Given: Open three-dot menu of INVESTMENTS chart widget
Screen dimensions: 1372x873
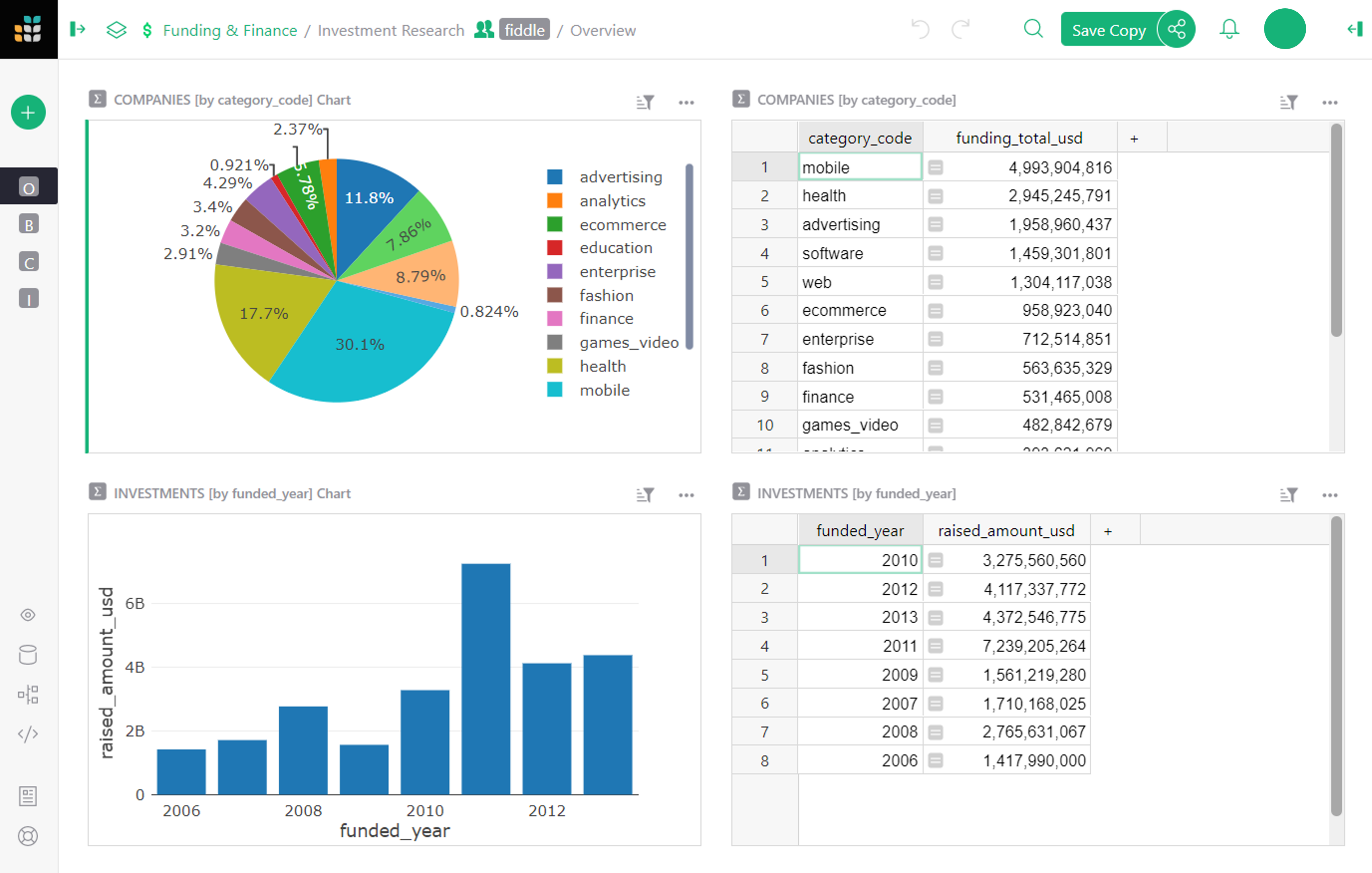Looking at the screenshot, I should 686,495.
